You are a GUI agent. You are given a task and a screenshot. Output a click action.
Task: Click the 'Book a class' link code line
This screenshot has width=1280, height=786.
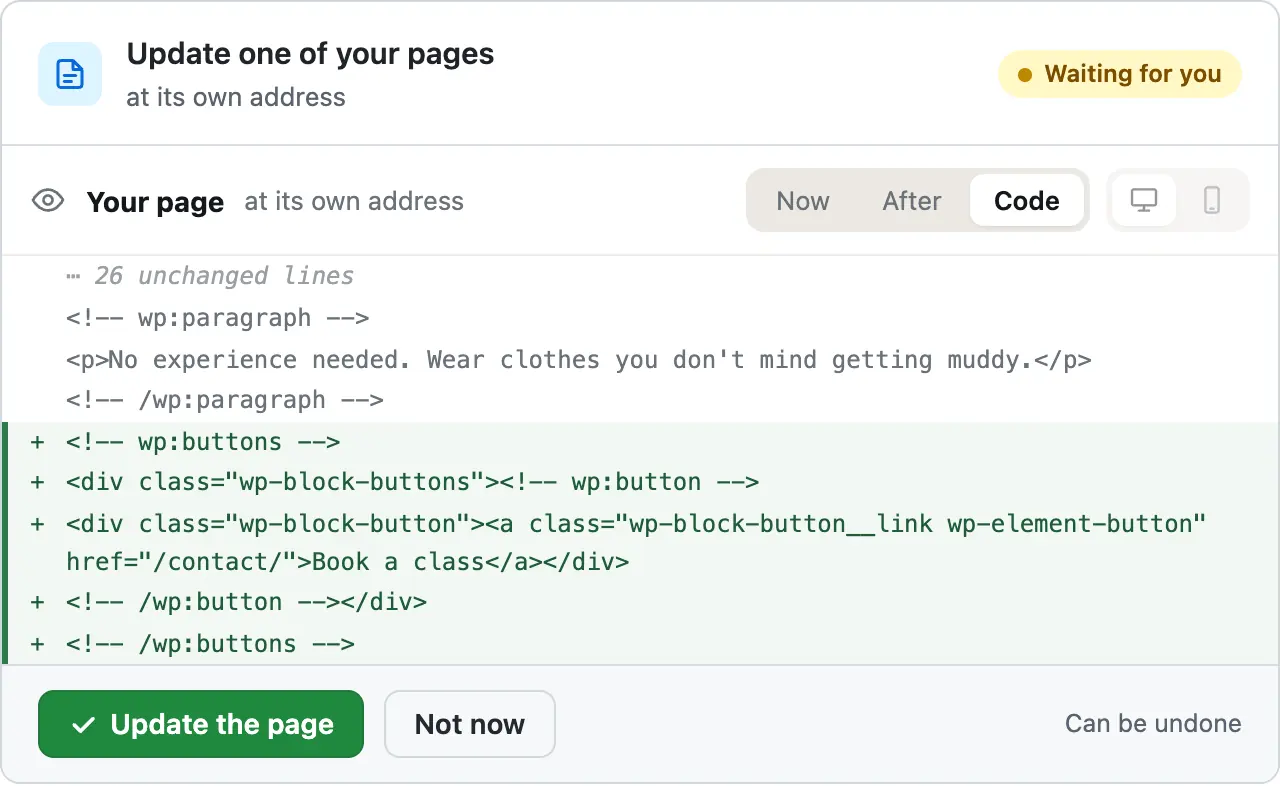click(x=640, y=542)
